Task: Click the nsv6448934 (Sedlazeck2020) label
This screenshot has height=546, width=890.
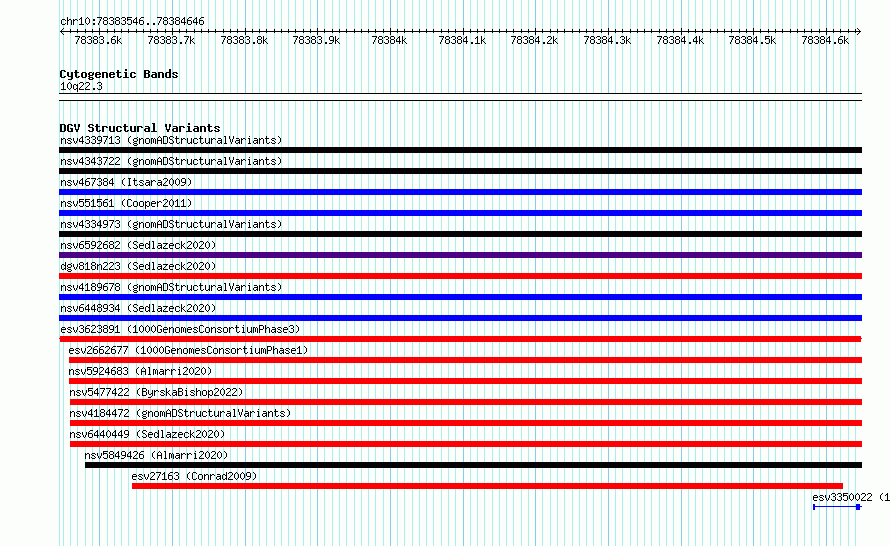Action: point(138,308)
